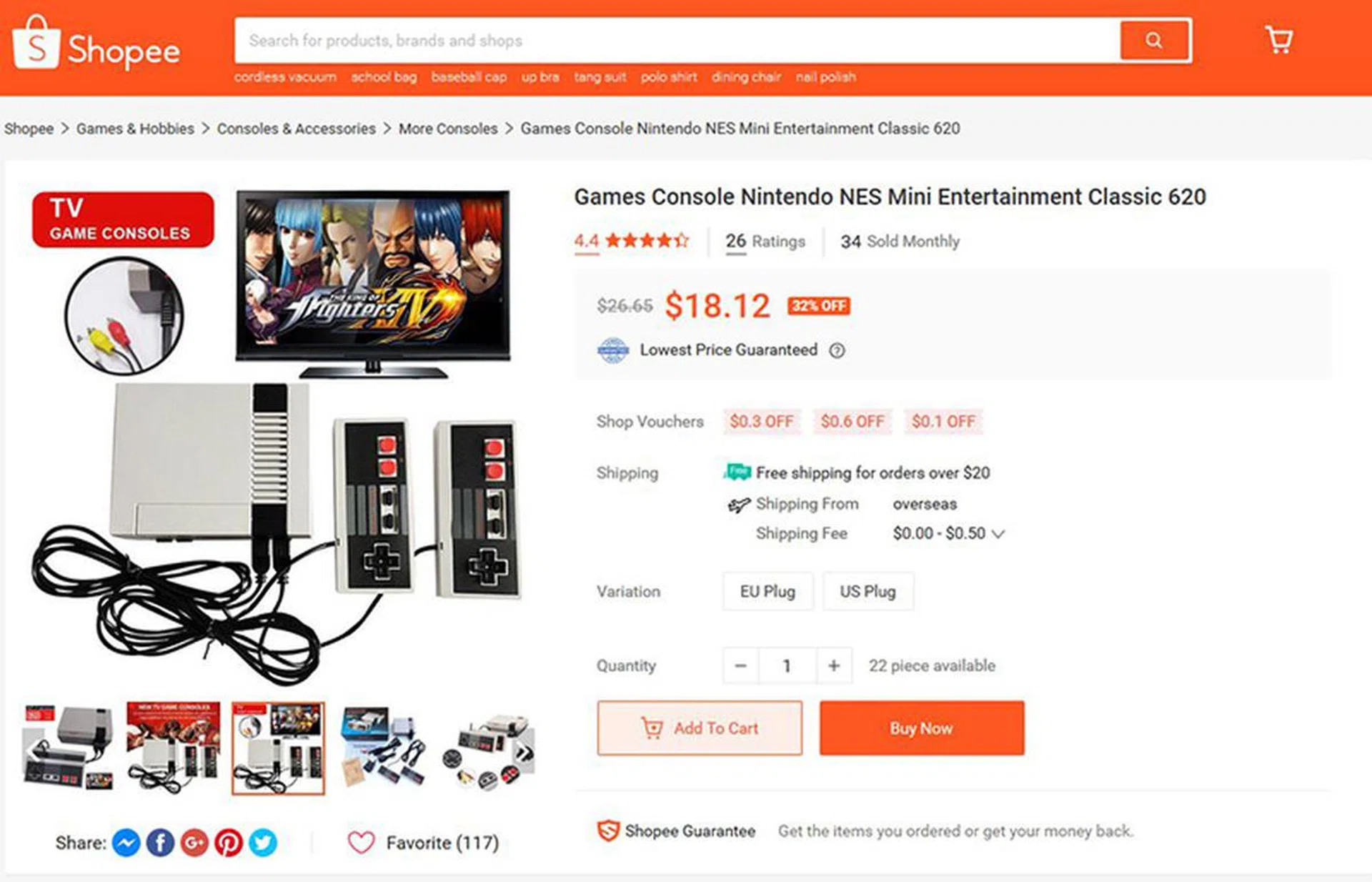Share product on Google Plus
The width and height of the screenshot is (1372, 882).
click(194, 843)
